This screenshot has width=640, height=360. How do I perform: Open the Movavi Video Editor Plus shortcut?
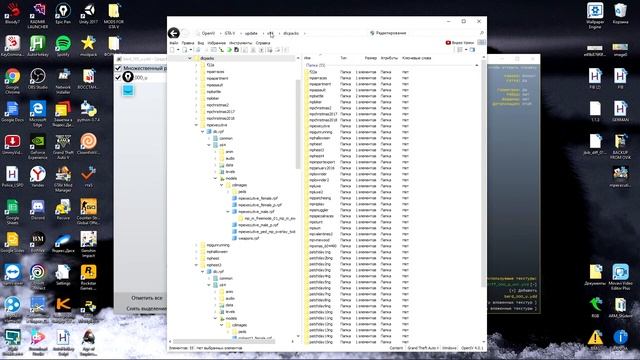point(620,276)
